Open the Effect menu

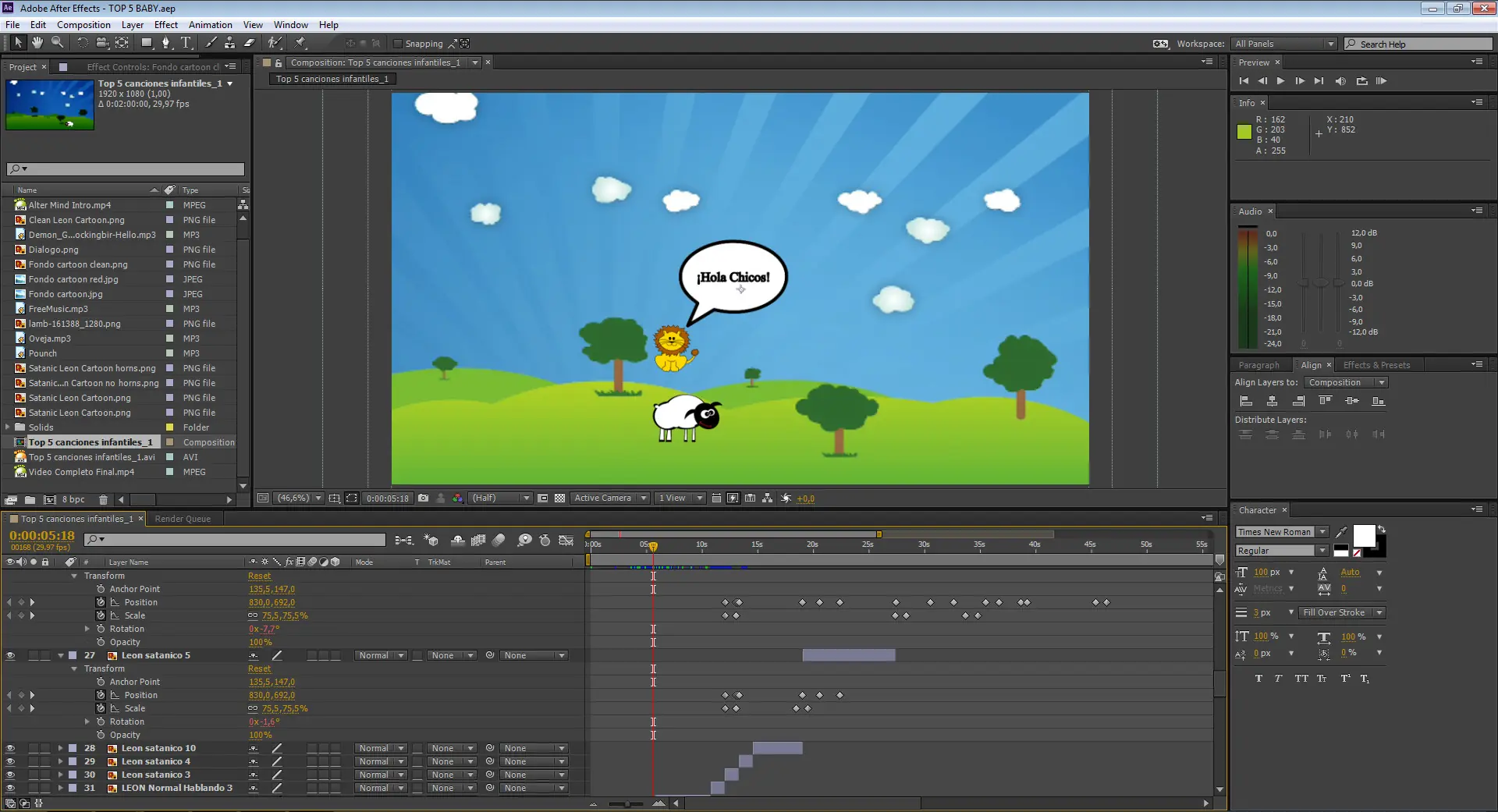[165, 25]
